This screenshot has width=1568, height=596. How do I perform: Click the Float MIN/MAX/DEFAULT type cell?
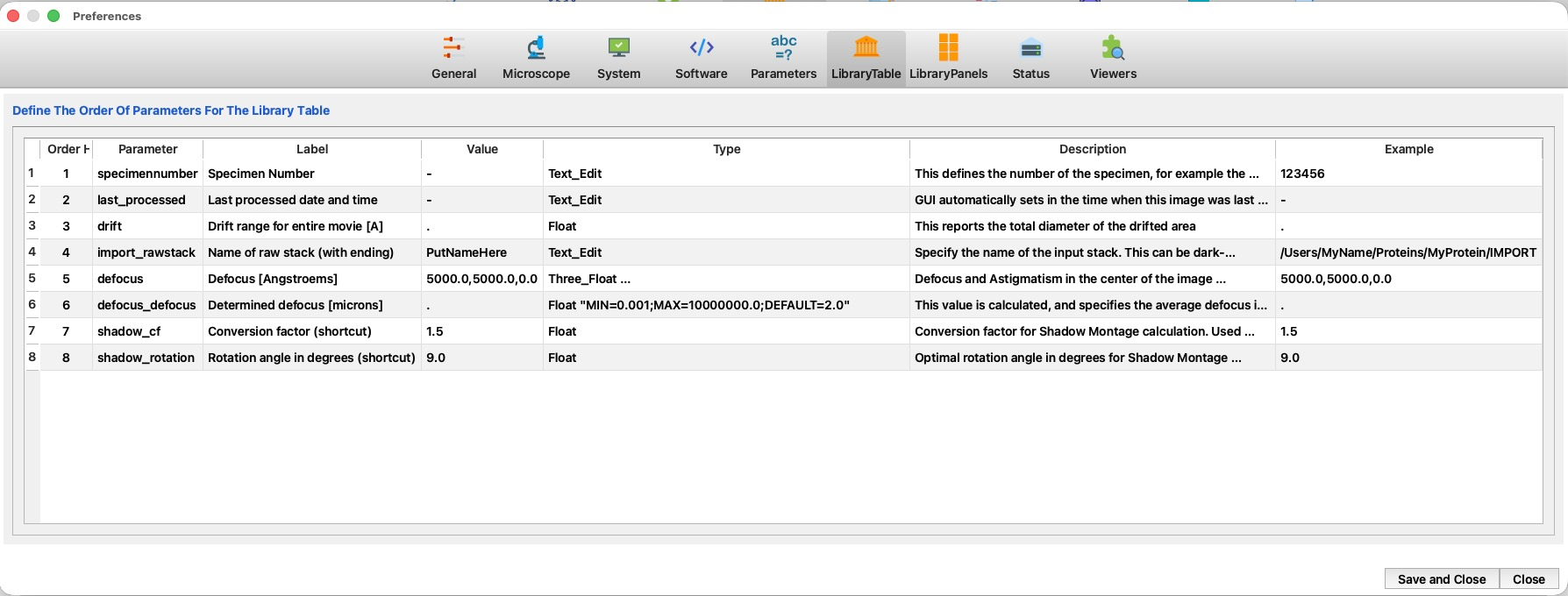point(726,305)
